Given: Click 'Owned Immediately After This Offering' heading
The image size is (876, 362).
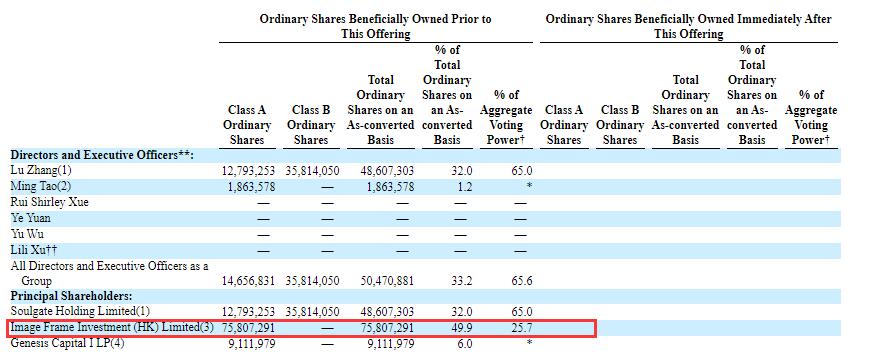Looking at the screenshot, I should tap(688, 26).
